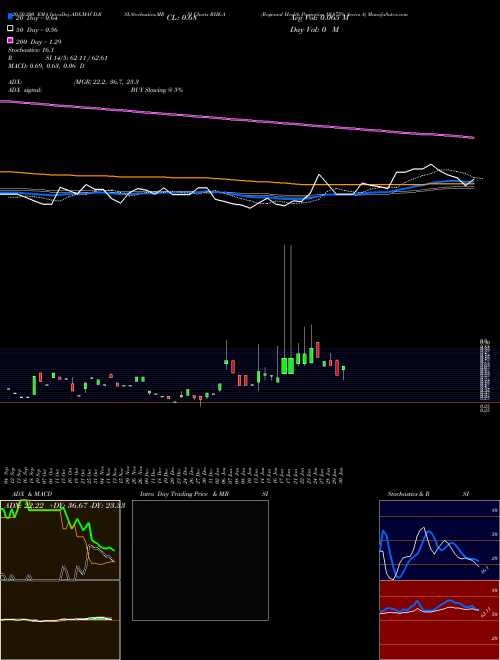500x660 pixels.
Task: Click the blue Stochastics indicator chart panel
Action: tap(439, 540)
